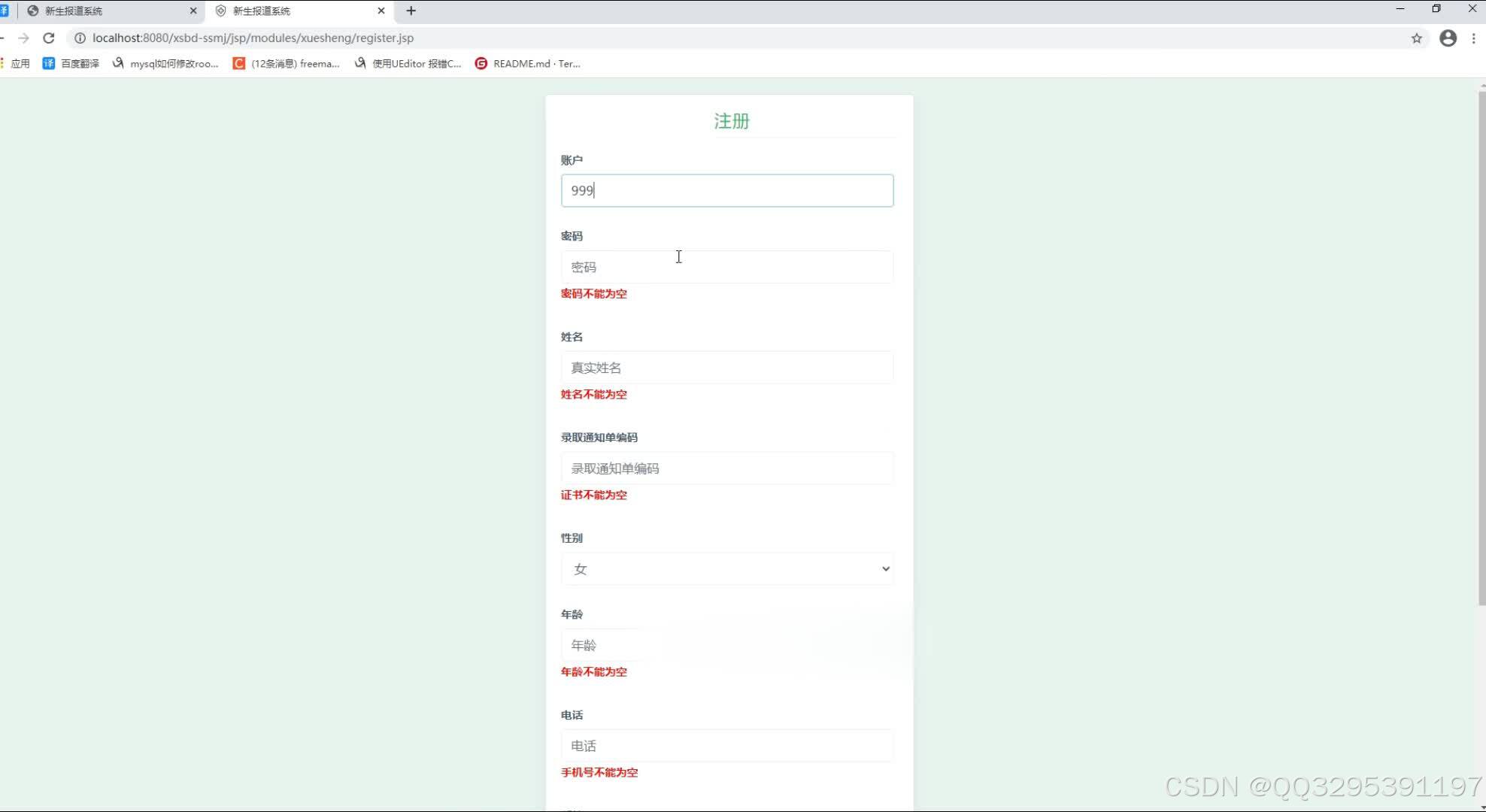The image size is (1486, 812).
Task: Click the 年龄不能为空 error message
Action: tap(594, 672)
